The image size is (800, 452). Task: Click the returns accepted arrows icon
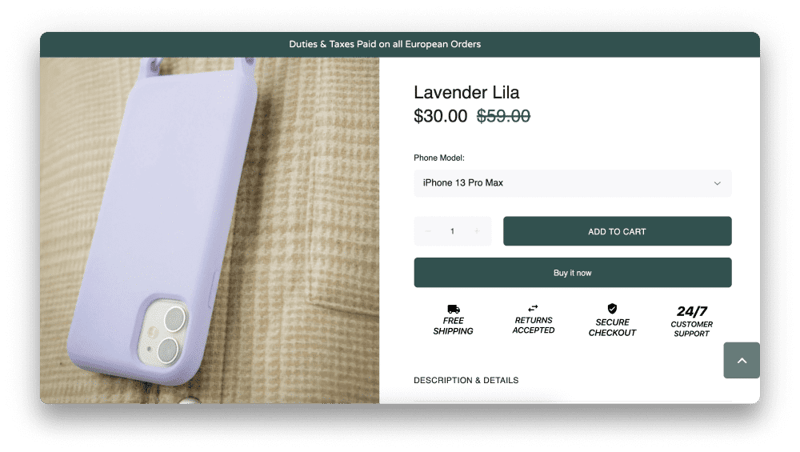(533, 308)
